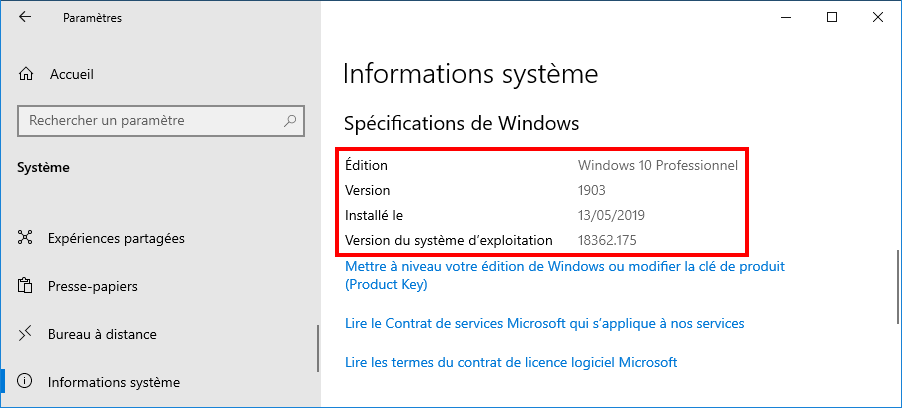902x408 pixels.
Task: Maximize the Paramètres window
Action: (832, 17)
